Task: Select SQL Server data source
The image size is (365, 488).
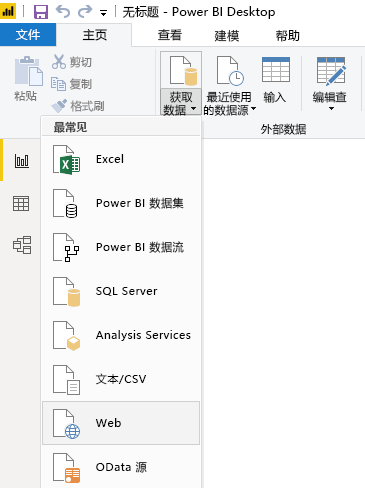Action: (x=121, y=291)
